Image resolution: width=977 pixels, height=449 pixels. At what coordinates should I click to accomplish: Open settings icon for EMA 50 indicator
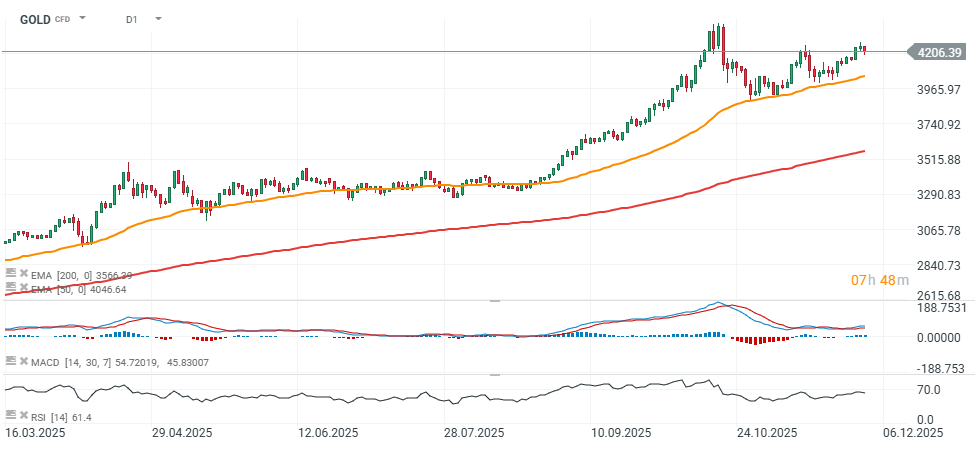tap(10, 287)
